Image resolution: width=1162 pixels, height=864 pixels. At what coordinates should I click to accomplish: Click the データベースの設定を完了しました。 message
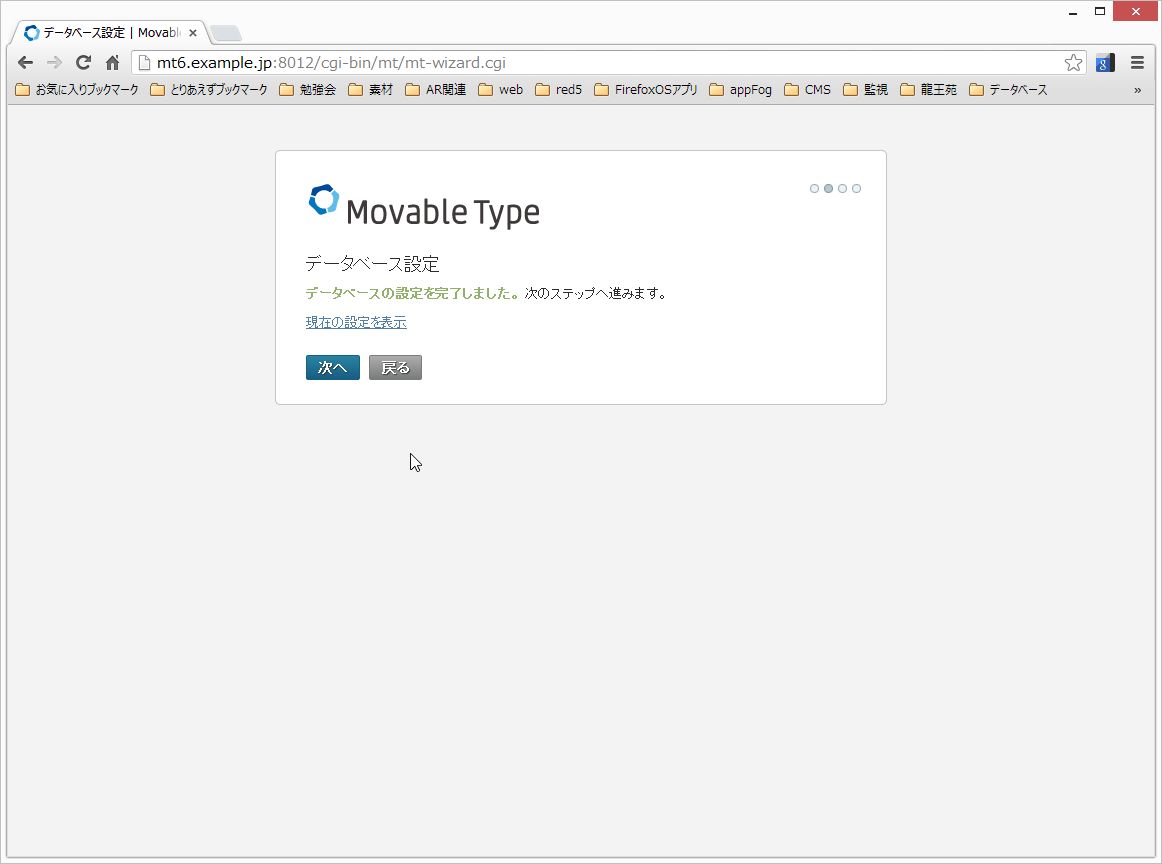(414, 293)
